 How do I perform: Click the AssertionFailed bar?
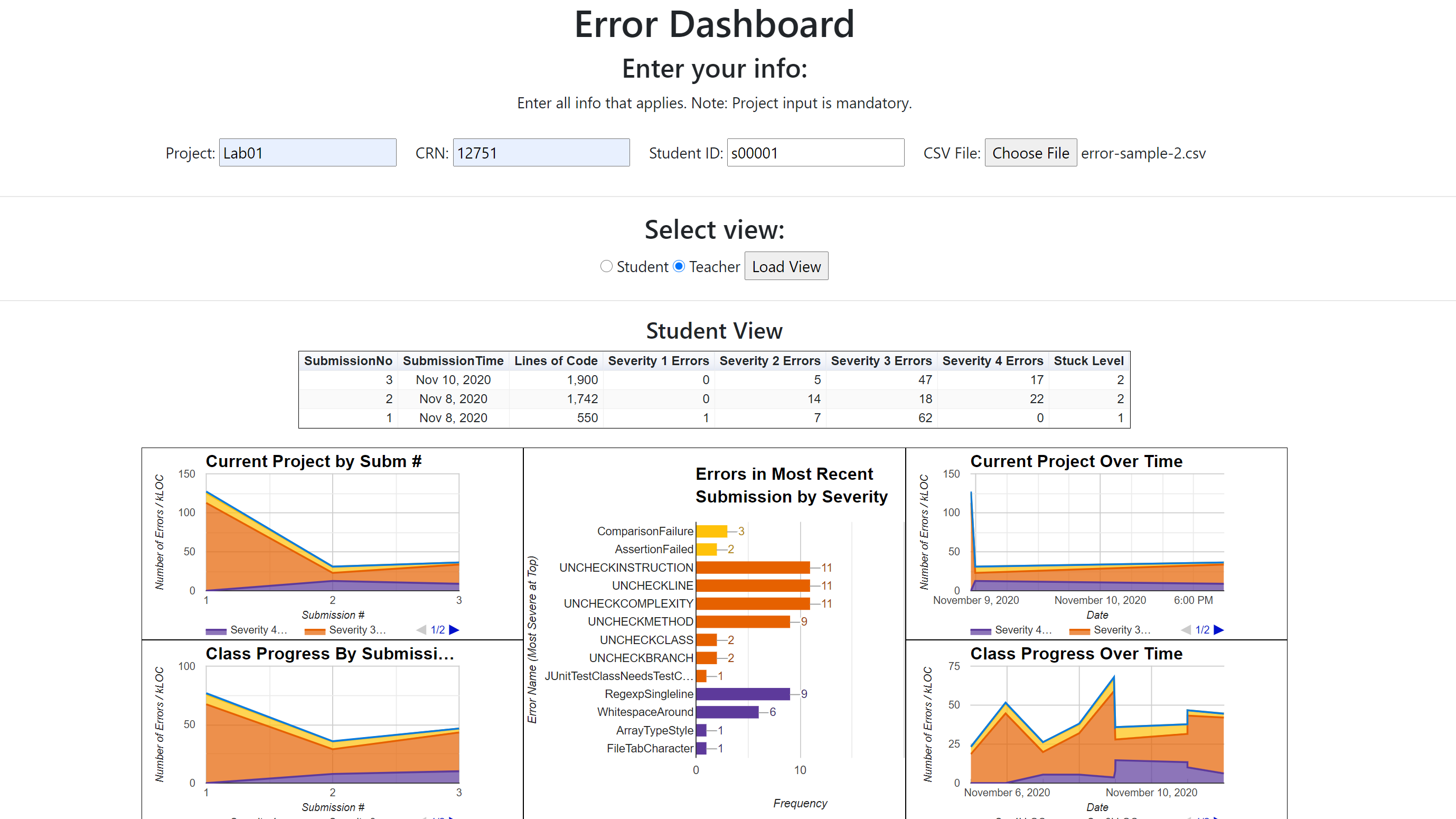pyautogui.click(x=707, y=549)
